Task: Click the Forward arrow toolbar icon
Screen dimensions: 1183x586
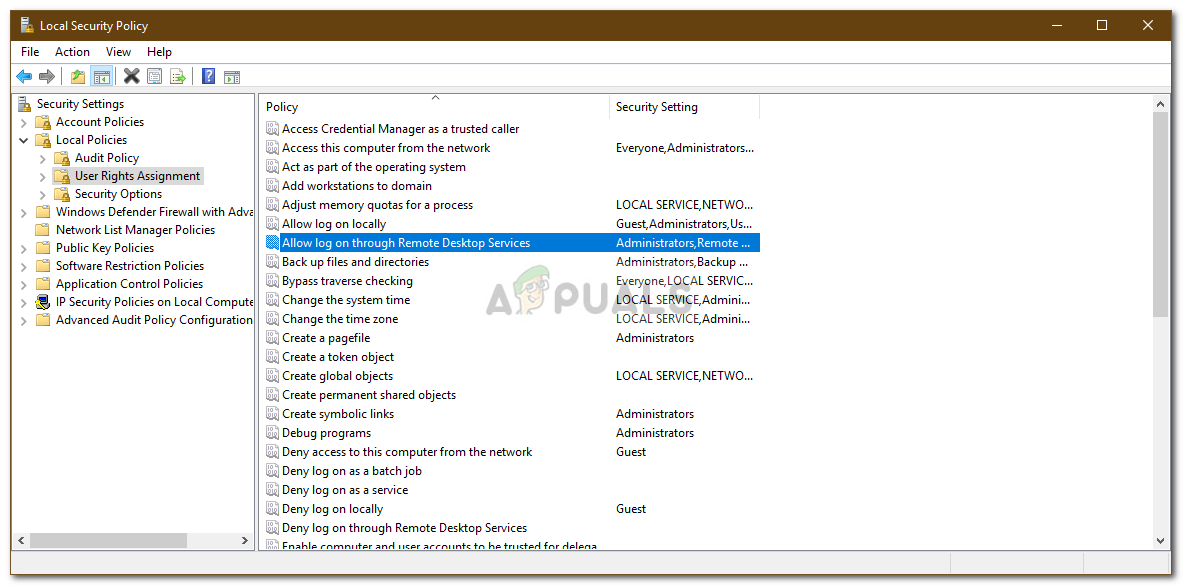Action: pos(47,76)
